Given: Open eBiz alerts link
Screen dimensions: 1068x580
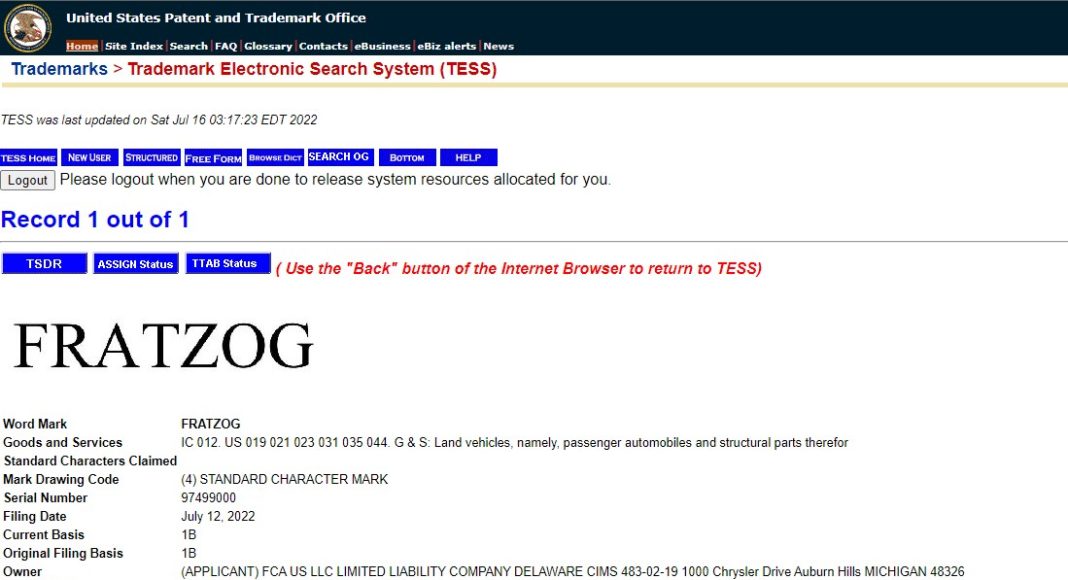Looking at the screenshot, I should 446,46.
